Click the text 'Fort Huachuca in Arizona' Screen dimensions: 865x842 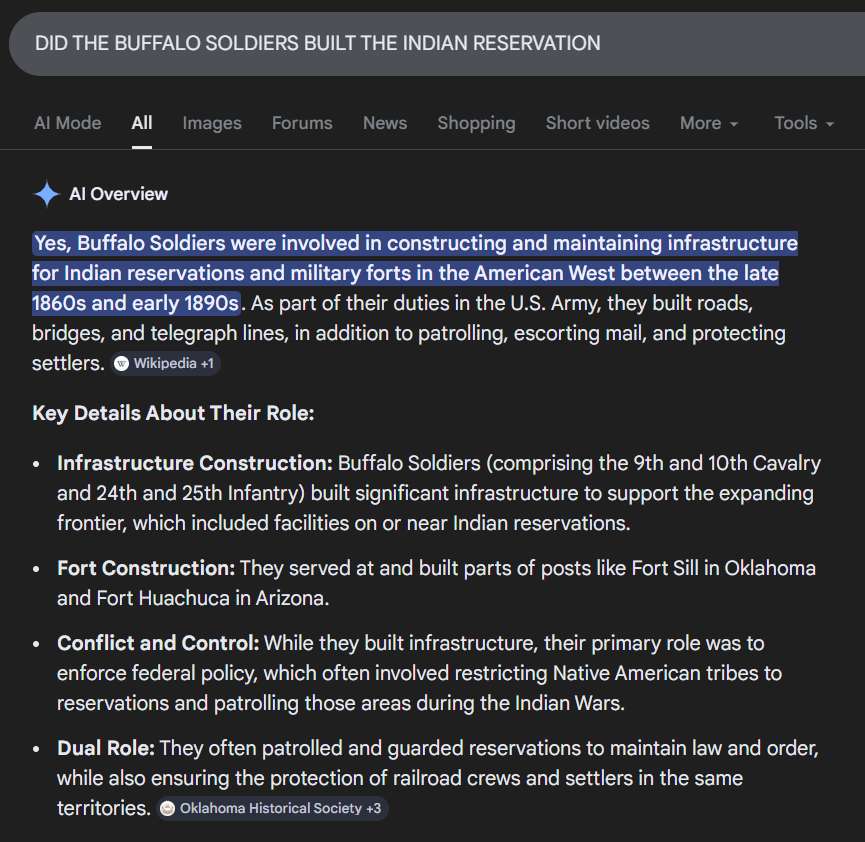coord(212,599)
